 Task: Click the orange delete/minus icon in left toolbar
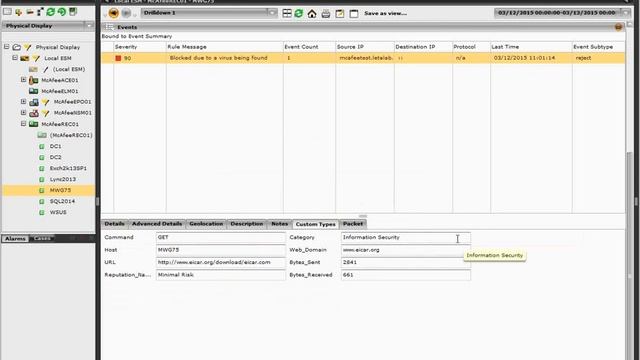[30, 12]
